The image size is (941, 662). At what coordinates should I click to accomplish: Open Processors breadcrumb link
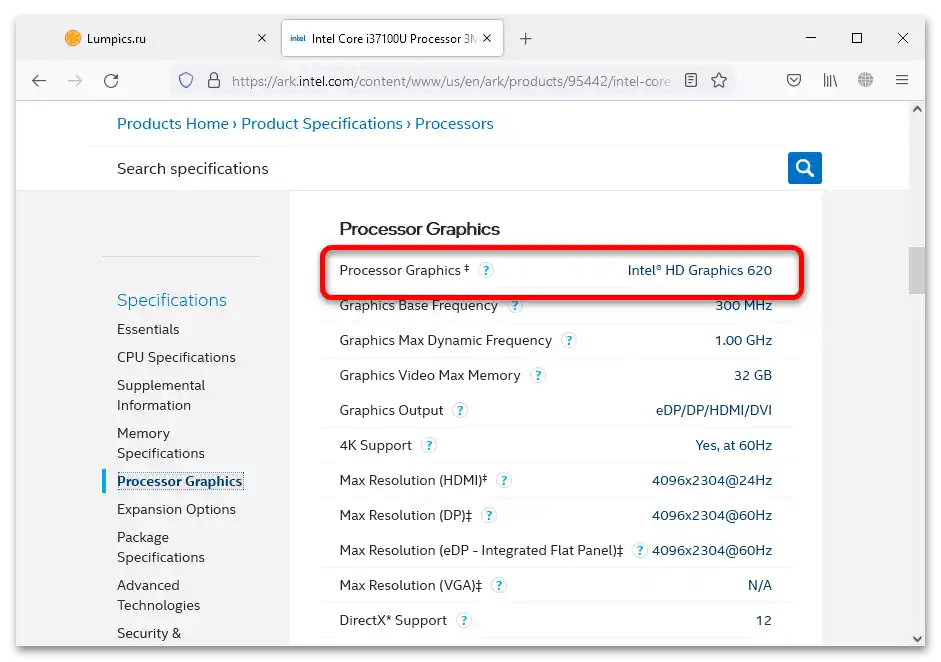454,124
